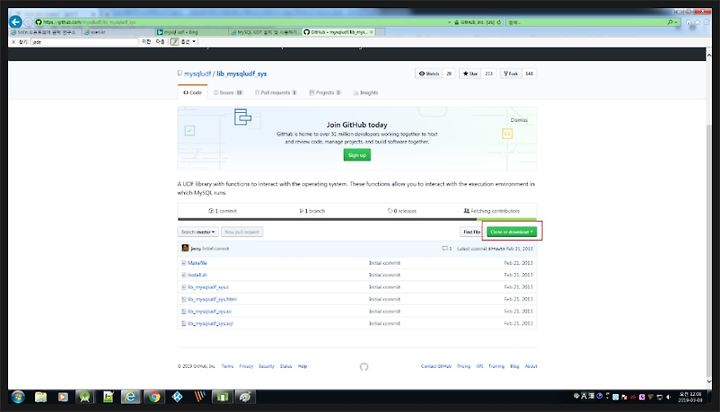
Task: Close the find bar with X icon
Action: coord(13,42)
